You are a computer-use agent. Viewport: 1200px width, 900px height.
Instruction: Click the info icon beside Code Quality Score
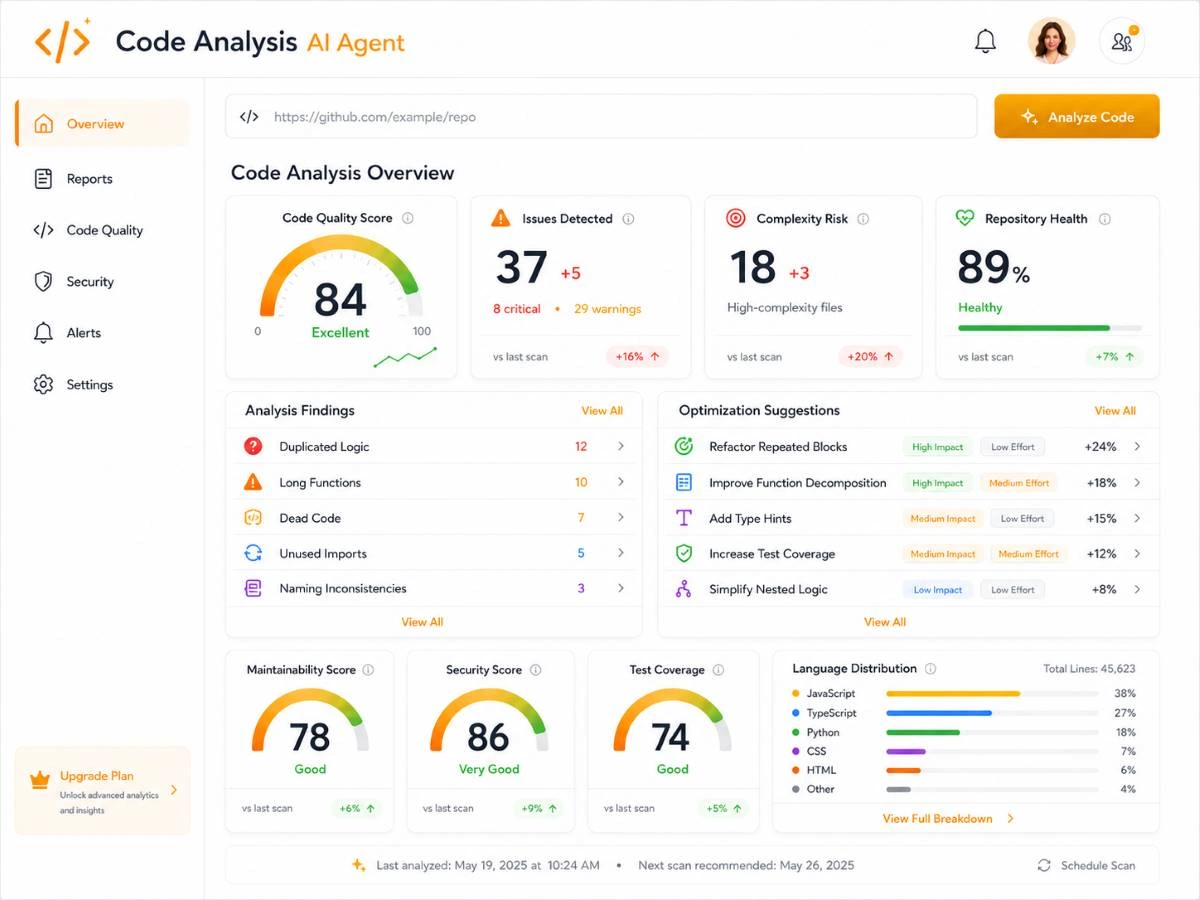[x=407, y=218]
